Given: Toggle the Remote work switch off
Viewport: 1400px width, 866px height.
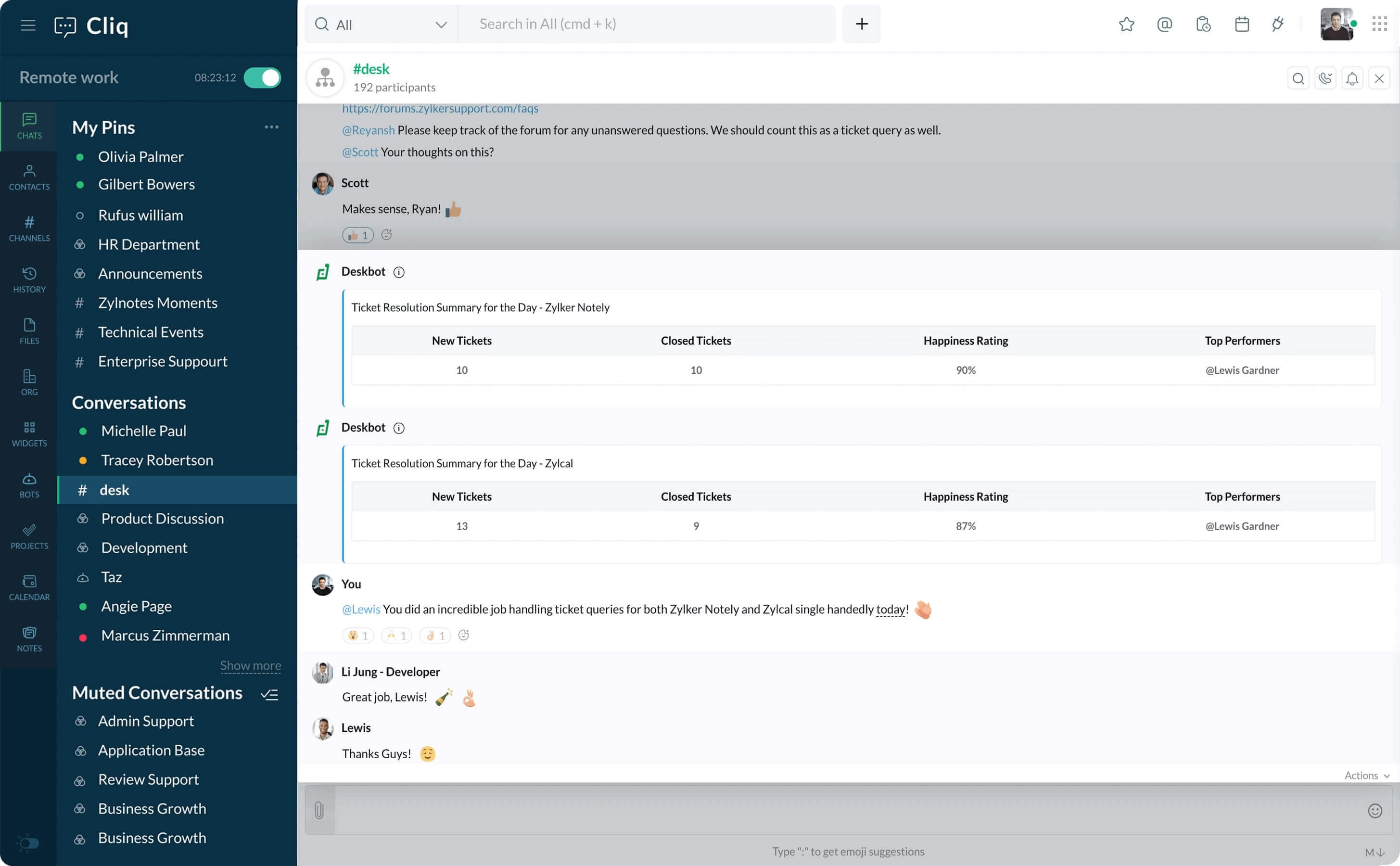Looking at the screenshot, I should [262, 77].
